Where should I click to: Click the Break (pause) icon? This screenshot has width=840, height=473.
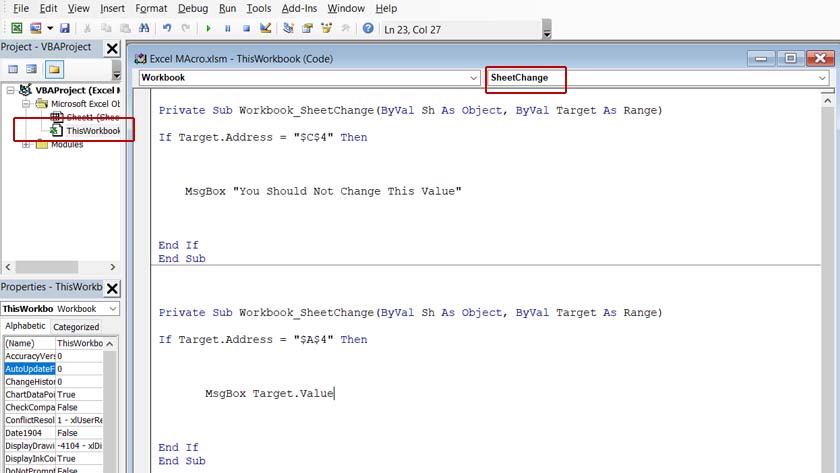(227, 28)
